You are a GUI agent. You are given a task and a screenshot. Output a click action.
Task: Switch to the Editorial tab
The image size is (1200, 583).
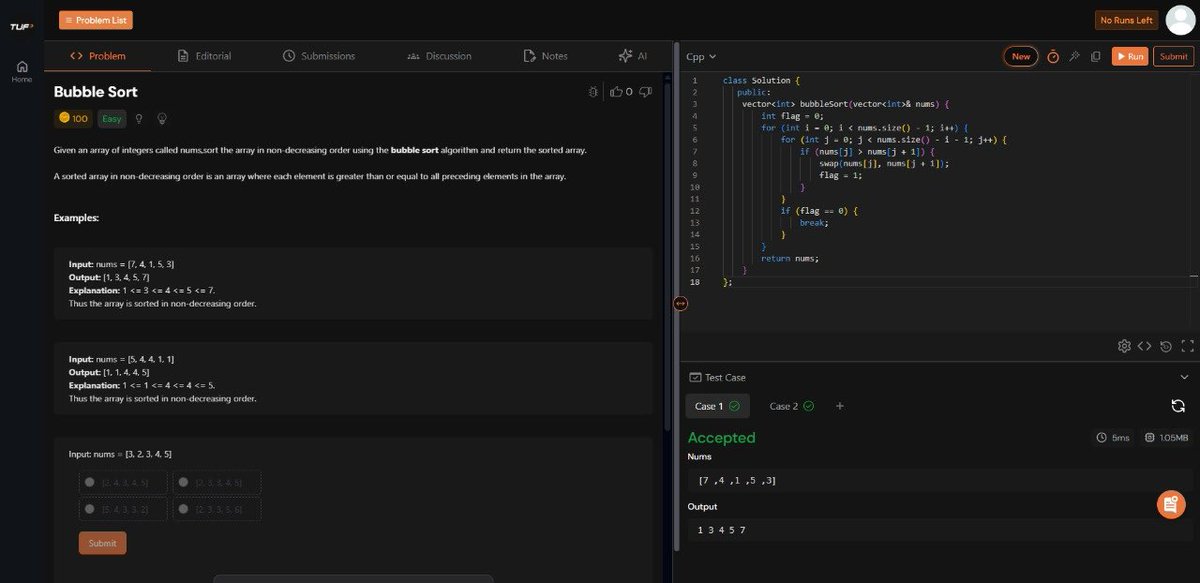tap(204, 56)
